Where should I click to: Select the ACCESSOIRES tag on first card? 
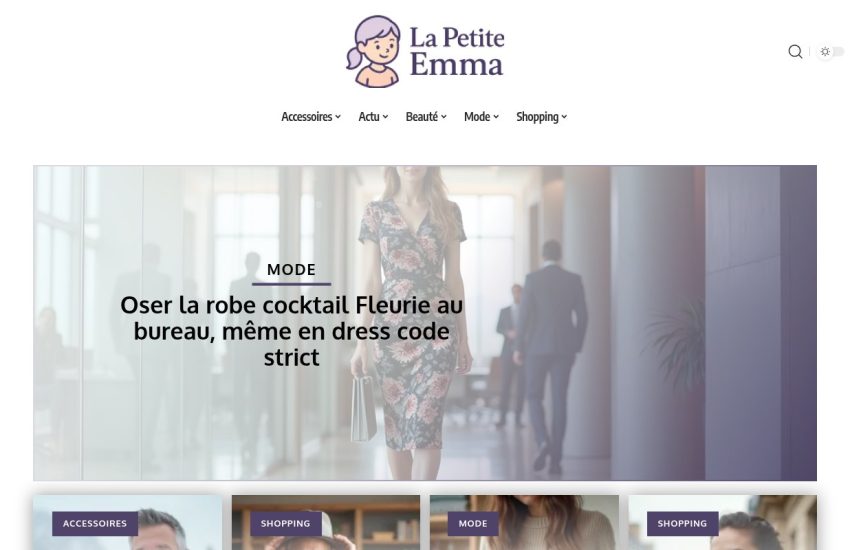[x=95, y=523]
